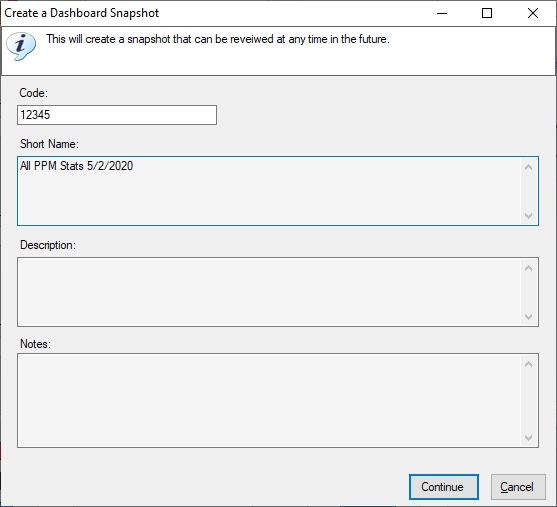Click Notes scrollbar down arrow

coord(528,437)
